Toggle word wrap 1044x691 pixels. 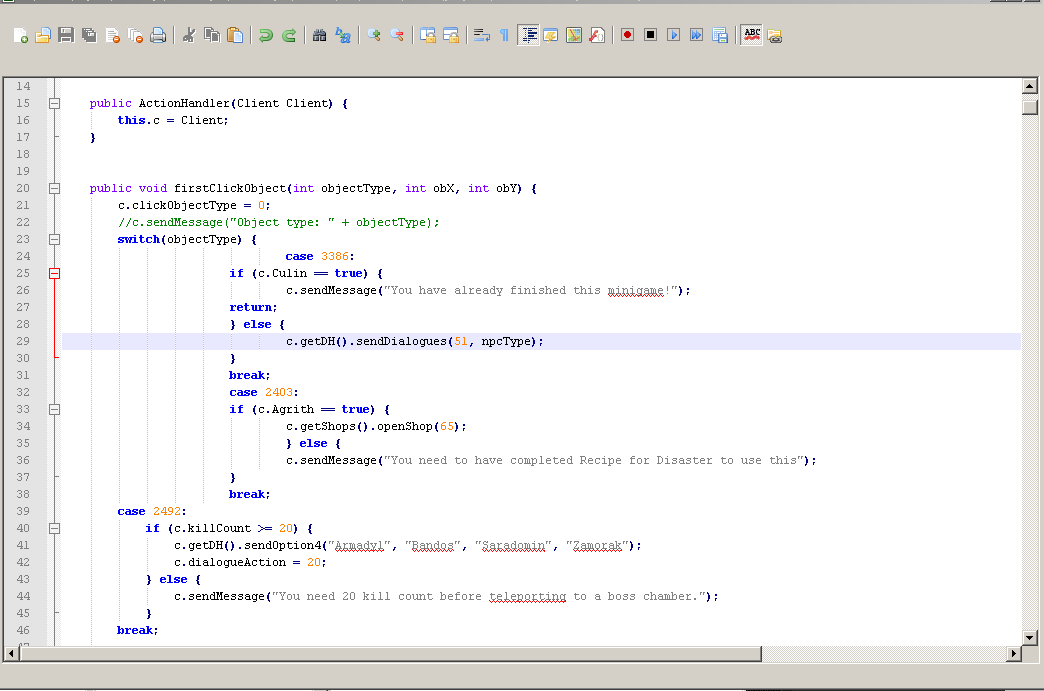[x=481, y=35]
